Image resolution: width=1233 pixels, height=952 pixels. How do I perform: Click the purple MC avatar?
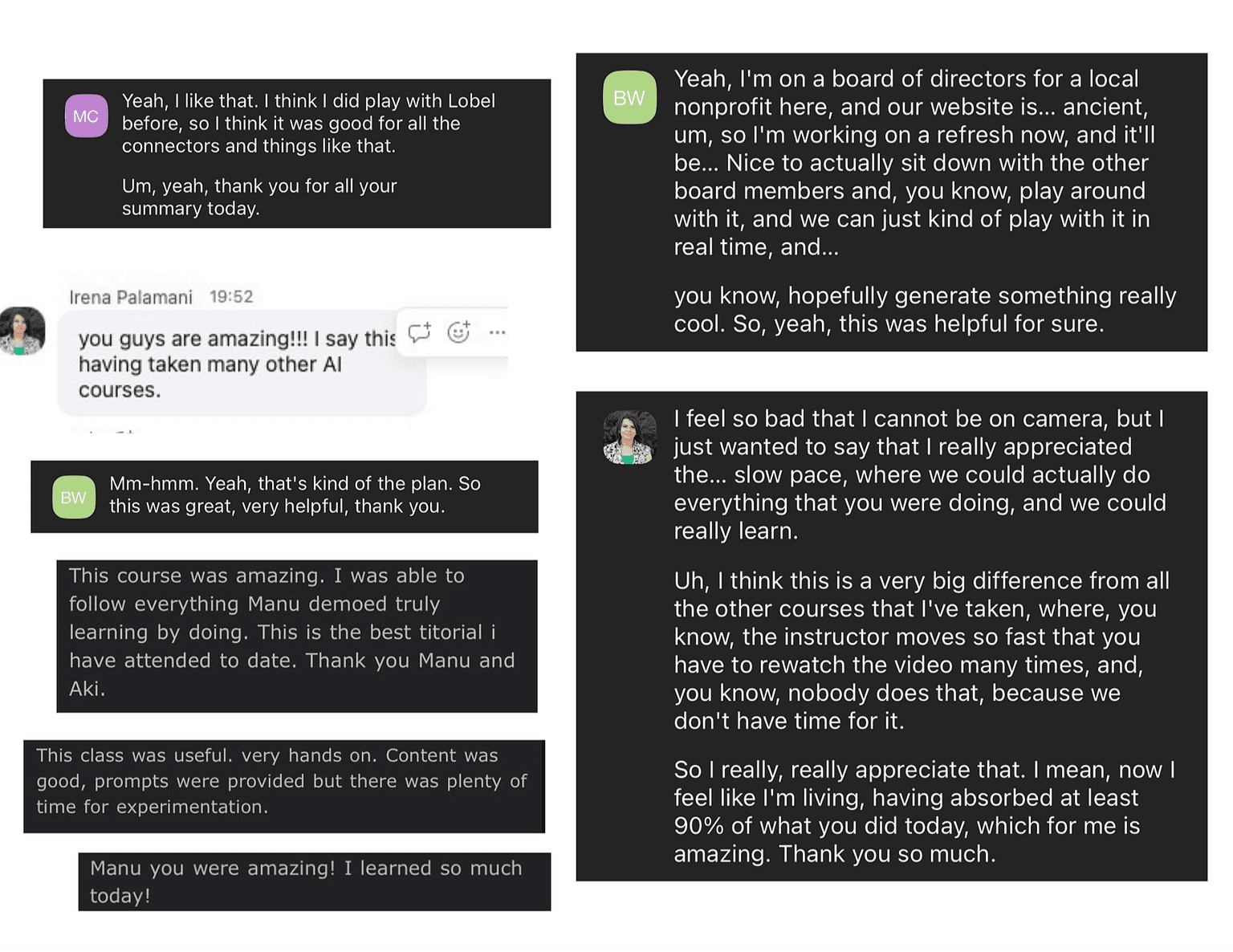point(86,116)
